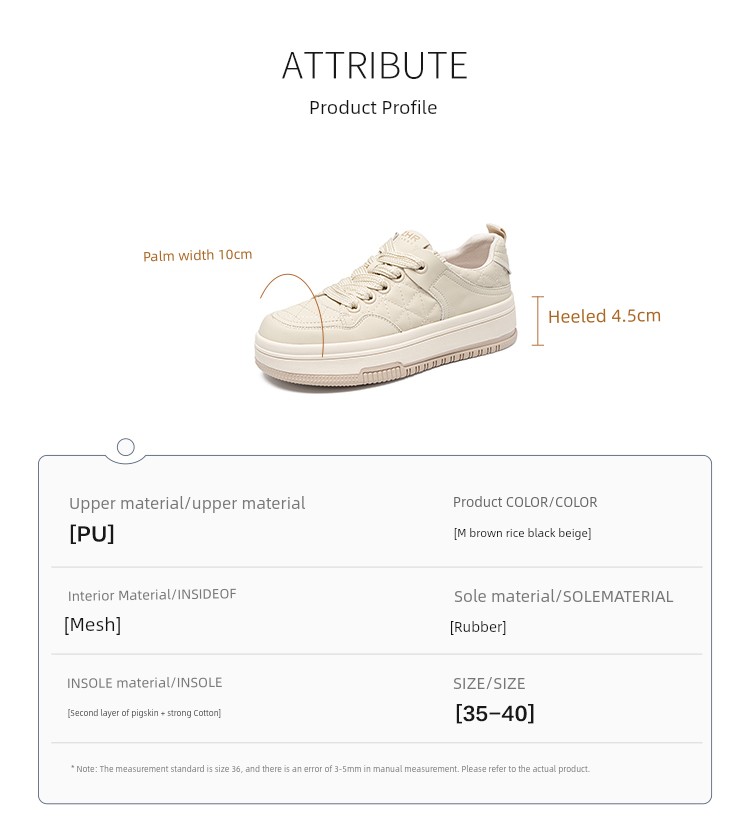Viewport: 750px width, 837px height.
Task: Click the INSOLE material/INSOLE label
Action: point(145,683)
